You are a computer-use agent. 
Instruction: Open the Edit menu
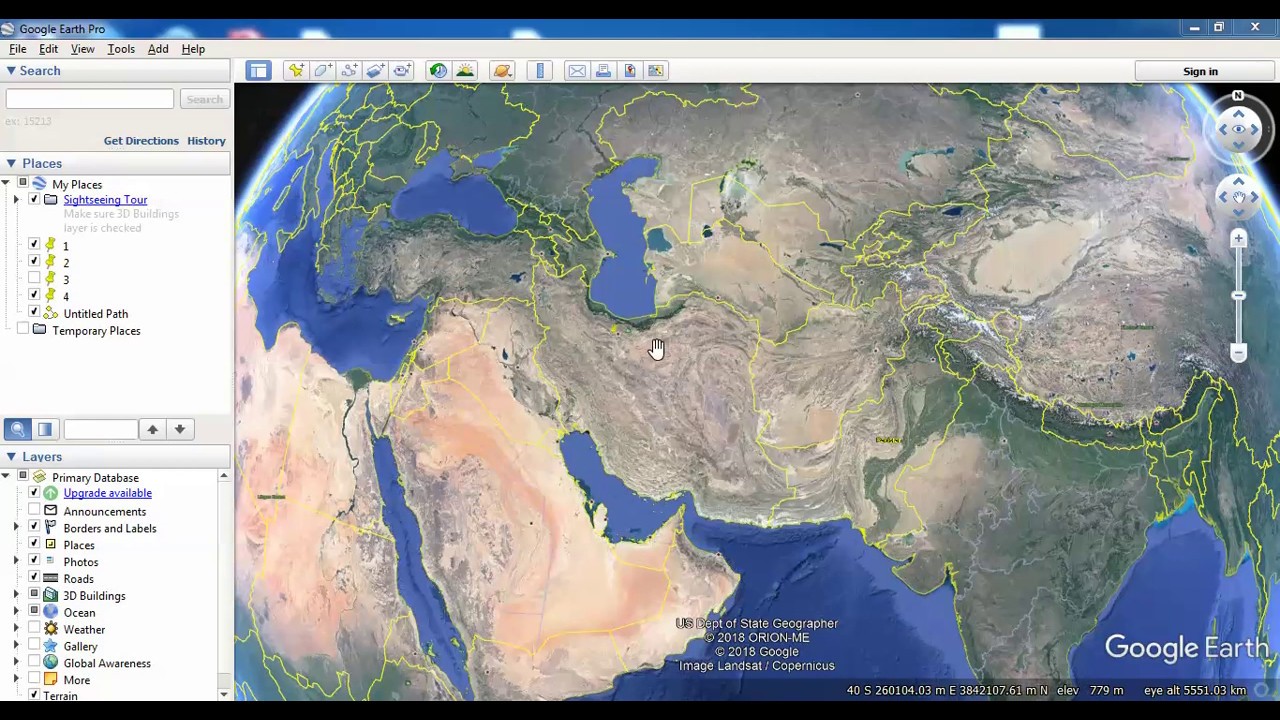(x=48, y=49)
